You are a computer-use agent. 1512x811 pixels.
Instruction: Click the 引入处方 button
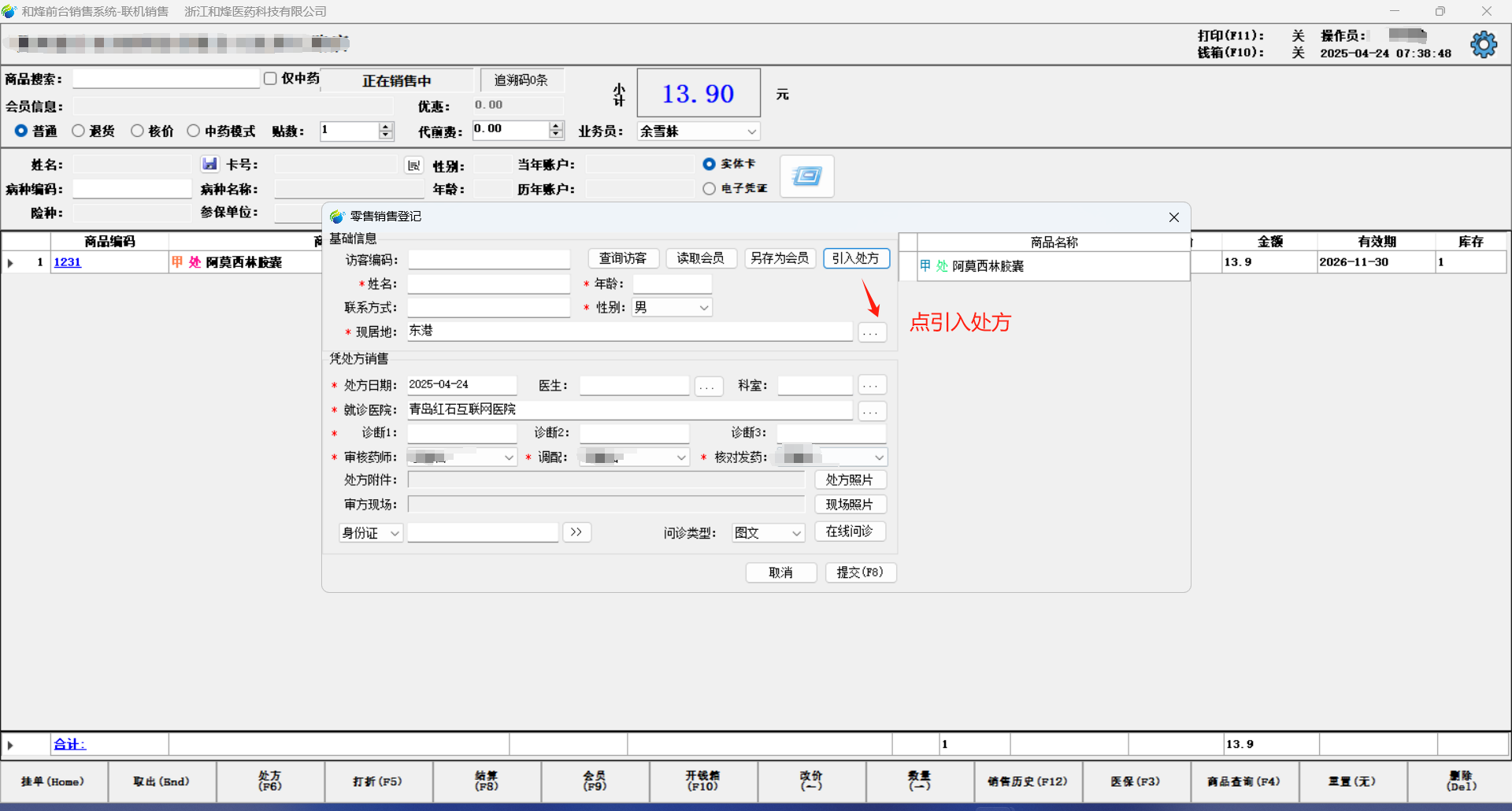856,258
